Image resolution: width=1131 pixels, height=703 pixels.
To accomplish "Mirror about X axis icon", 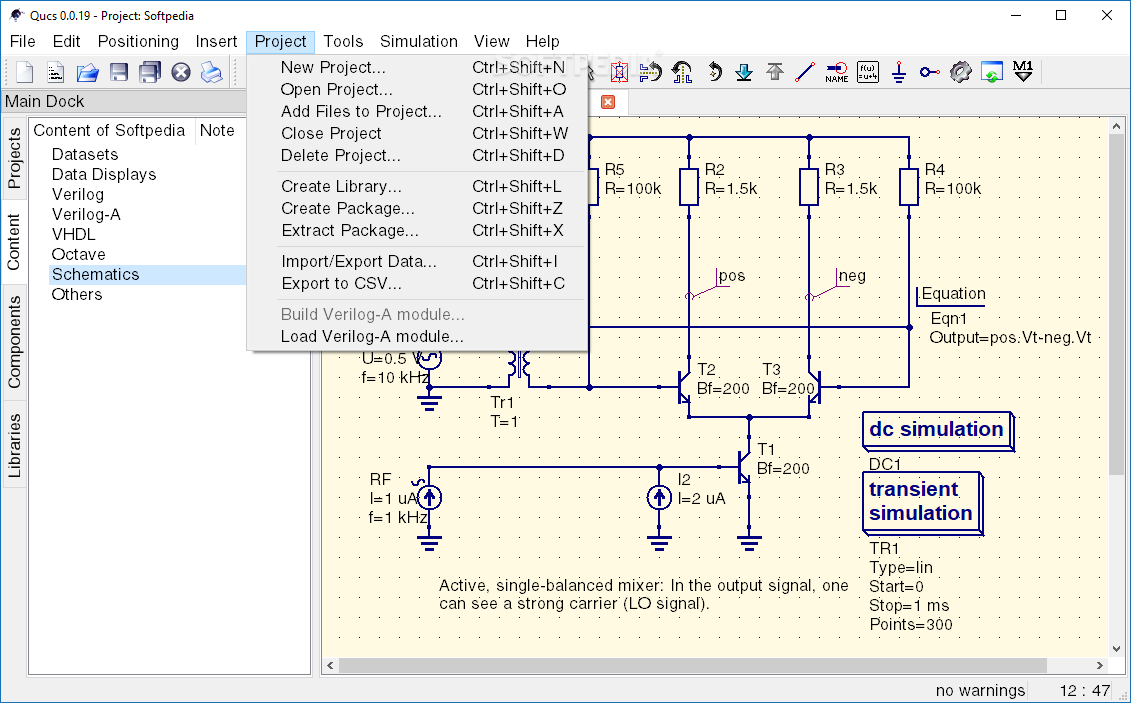I will [651, 72].
